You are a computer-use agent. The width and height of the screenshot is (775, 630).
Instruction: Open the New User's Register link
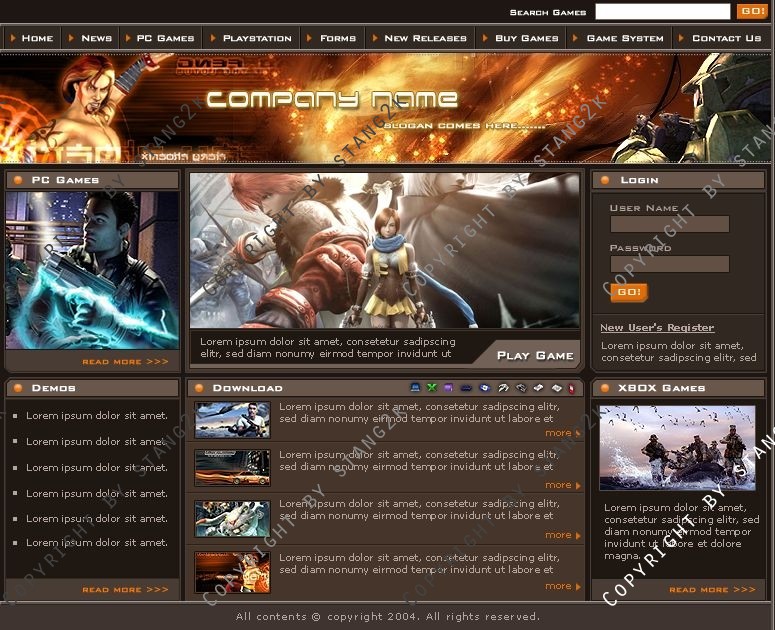[657, 328]
